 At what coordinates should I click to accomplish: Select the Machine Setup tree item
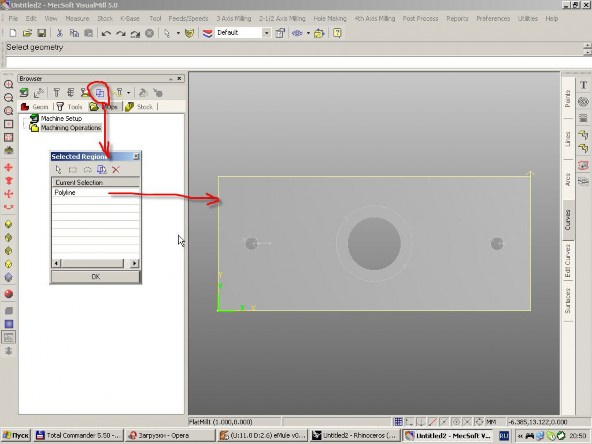[x=61, y=118]
